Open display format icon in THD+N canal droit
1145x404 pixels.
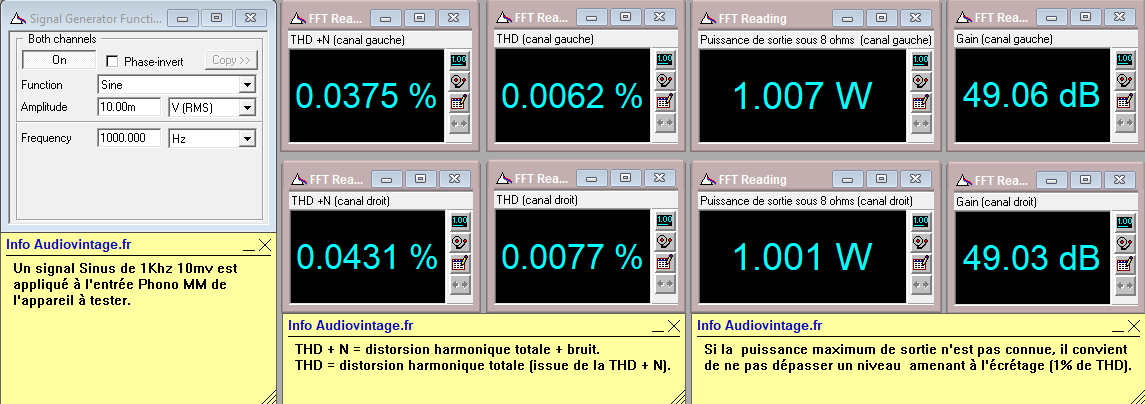point(459,221)
